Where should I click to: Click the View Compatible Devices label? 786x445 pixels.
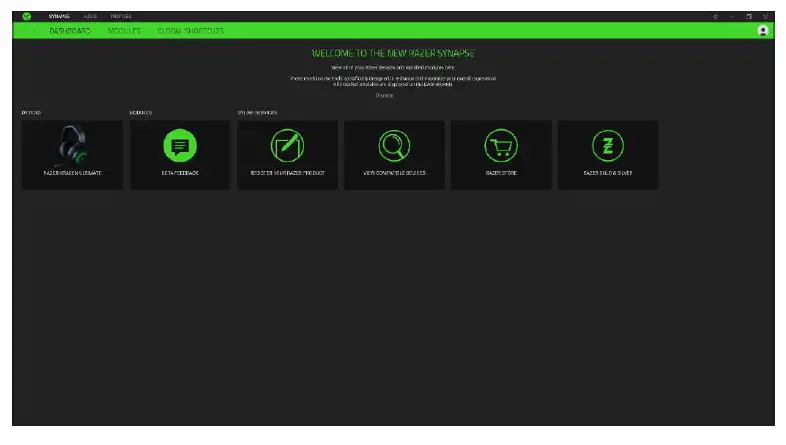(x=394, y=173)
